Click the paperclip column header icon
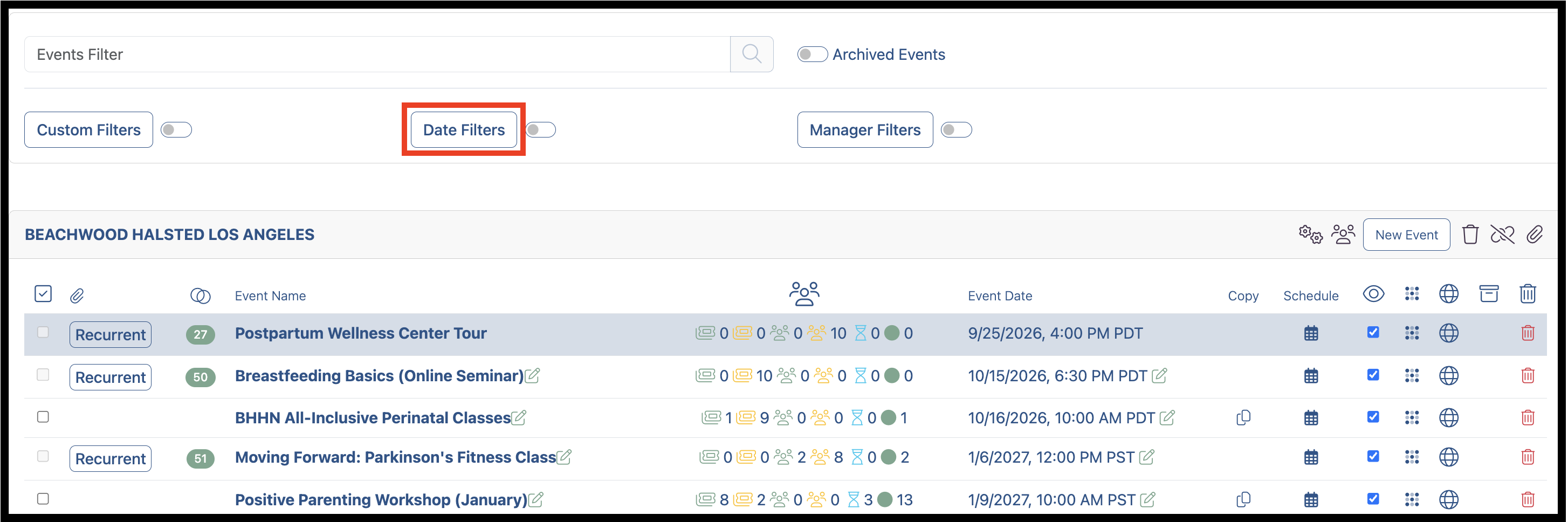The image size is (1568, 522). [77, 296]
